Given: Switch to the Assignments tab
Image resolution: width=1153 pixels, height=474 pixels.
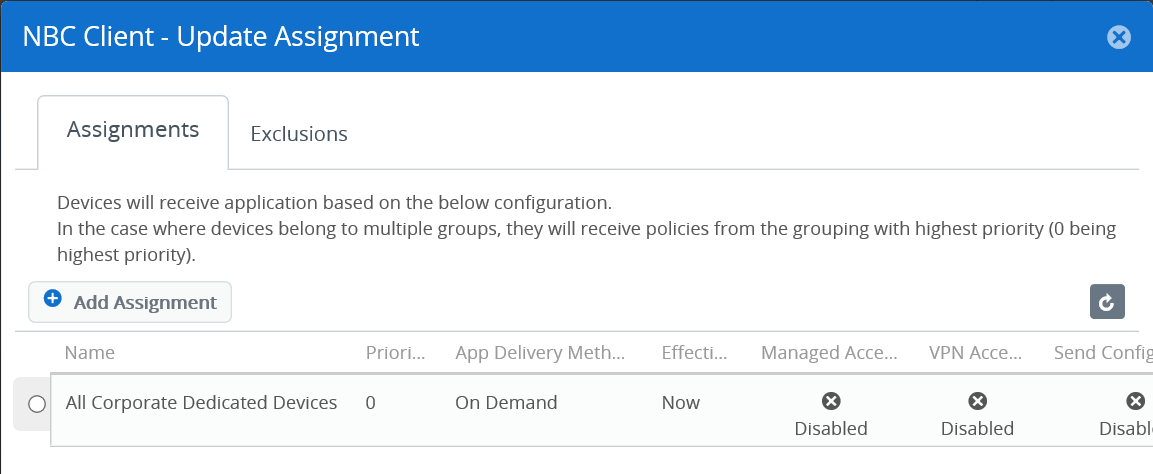Looking at the screenshot, I should 133,130.
